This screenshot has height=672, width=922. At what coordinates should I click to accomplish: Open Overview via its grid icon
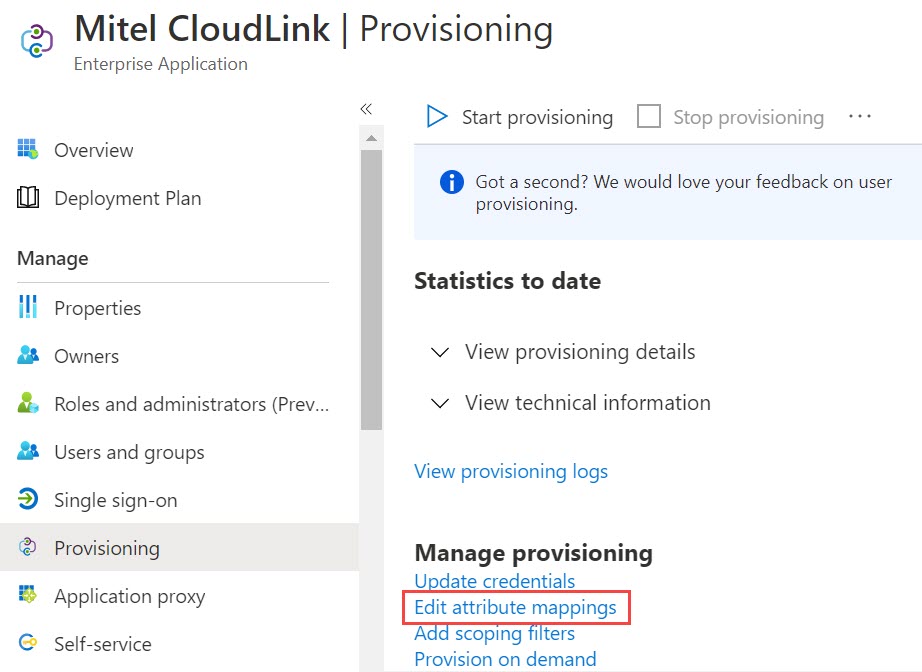pyautogui.click(x=28, y=149)
